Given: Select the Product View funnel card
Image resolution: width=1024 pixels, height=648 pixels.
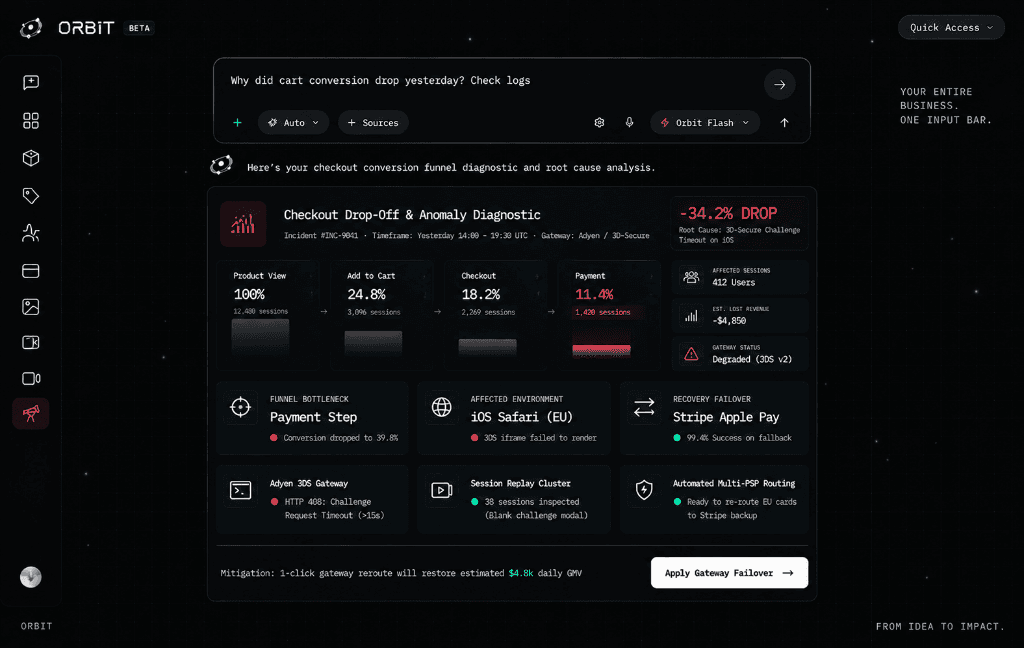Looking at the screenshot, I should [268, 315].
